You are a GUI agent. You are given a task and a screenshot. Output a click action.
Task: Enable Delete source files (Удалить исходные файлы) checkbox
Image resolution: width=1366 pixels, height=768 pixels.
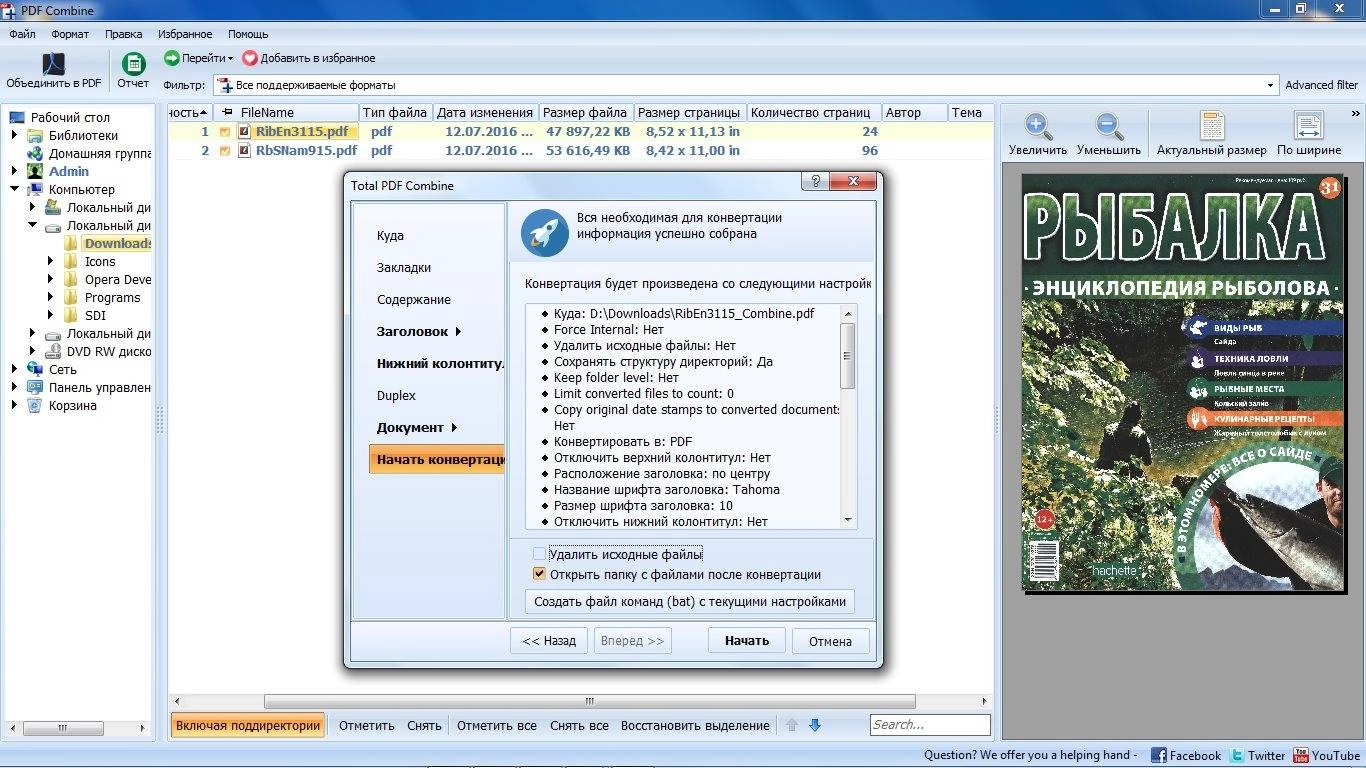coord(540,554)
